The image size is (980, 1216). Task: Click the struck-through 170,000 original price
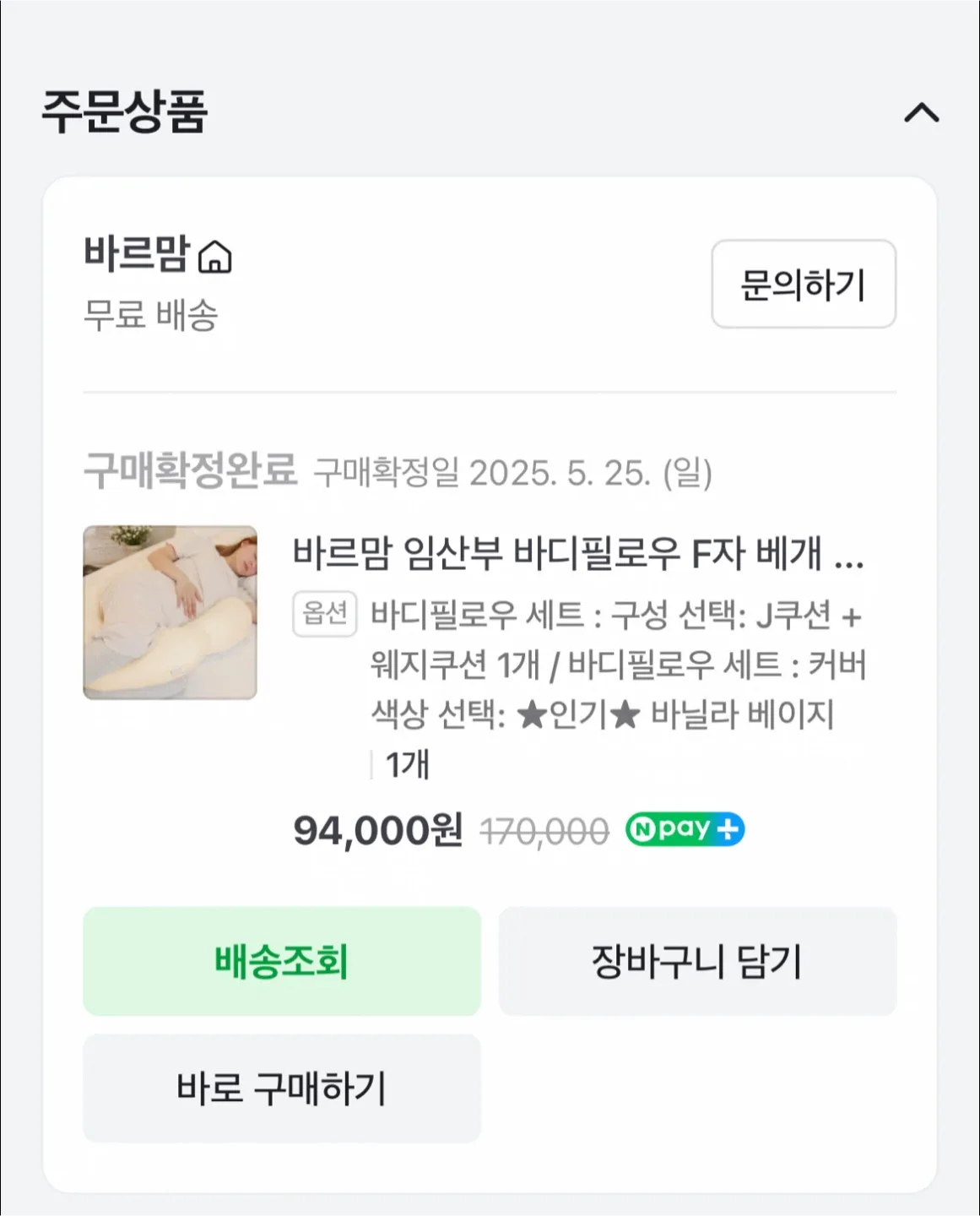(x=544, y=832)
